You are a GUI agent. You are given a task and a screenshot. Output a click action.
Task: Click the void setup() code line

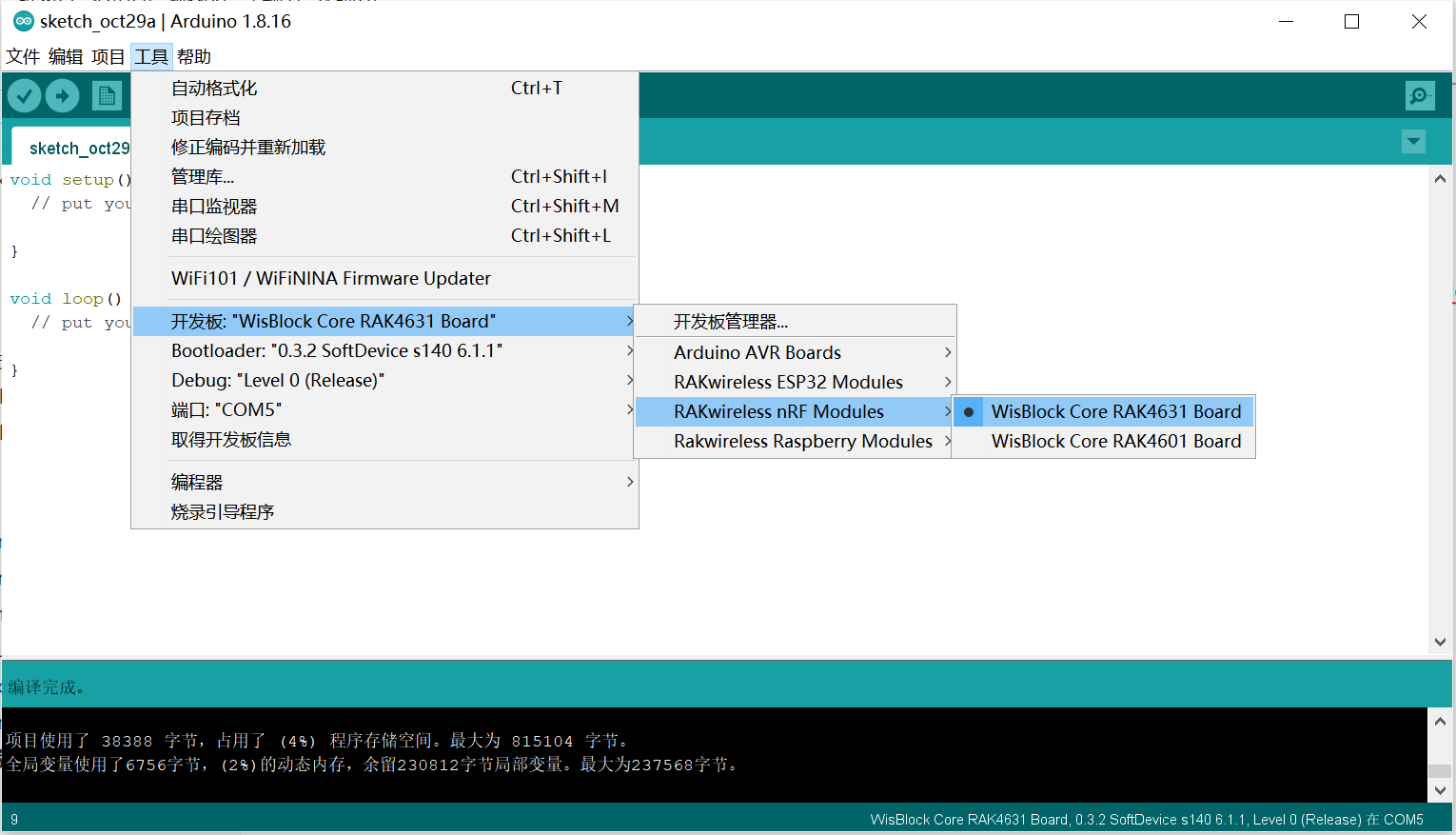(x=70, y=179)
